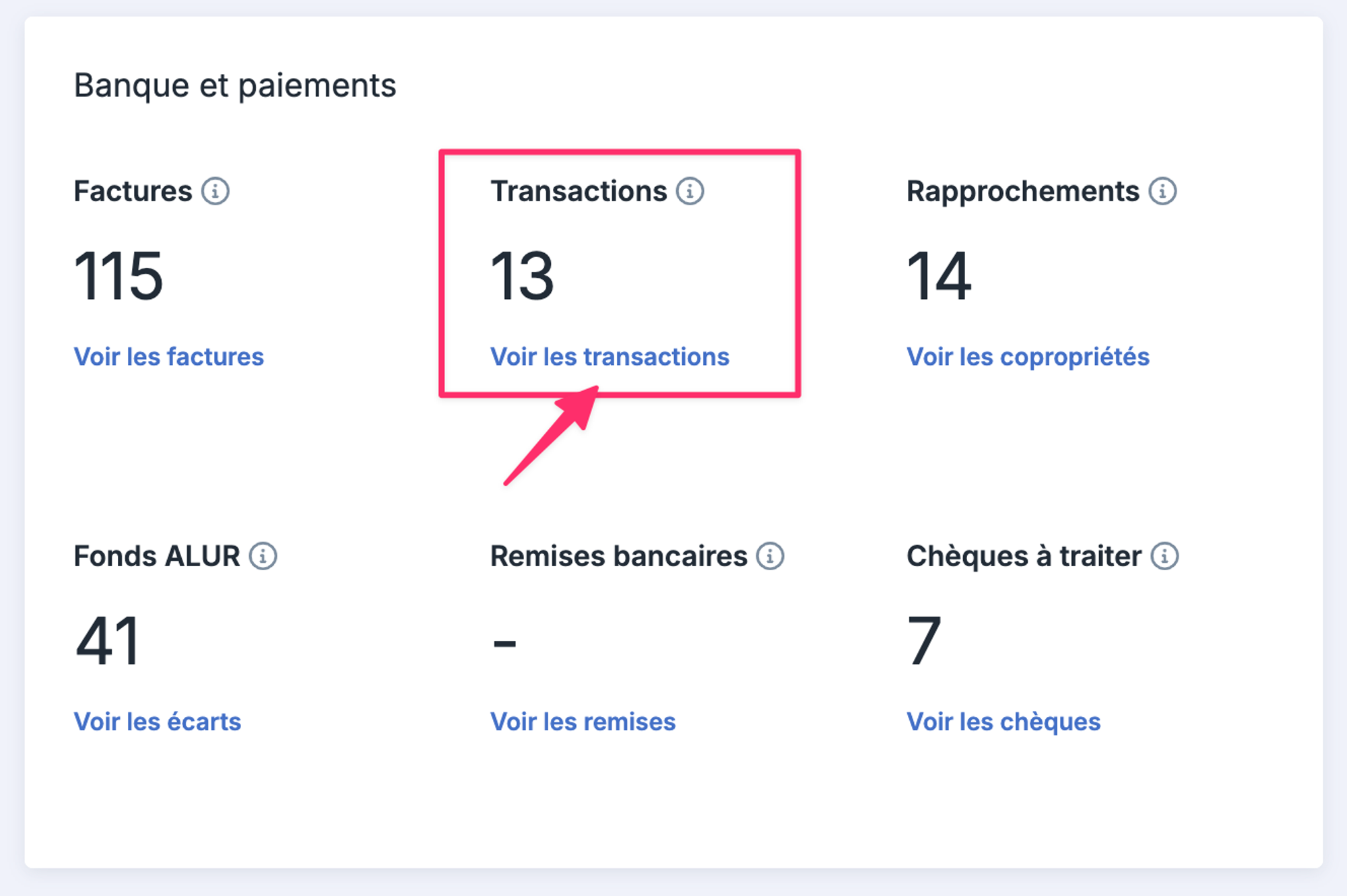Click the number 7 under Chèques à traiter
Viewport: 1347px width, 896px height.
[924, 641]
